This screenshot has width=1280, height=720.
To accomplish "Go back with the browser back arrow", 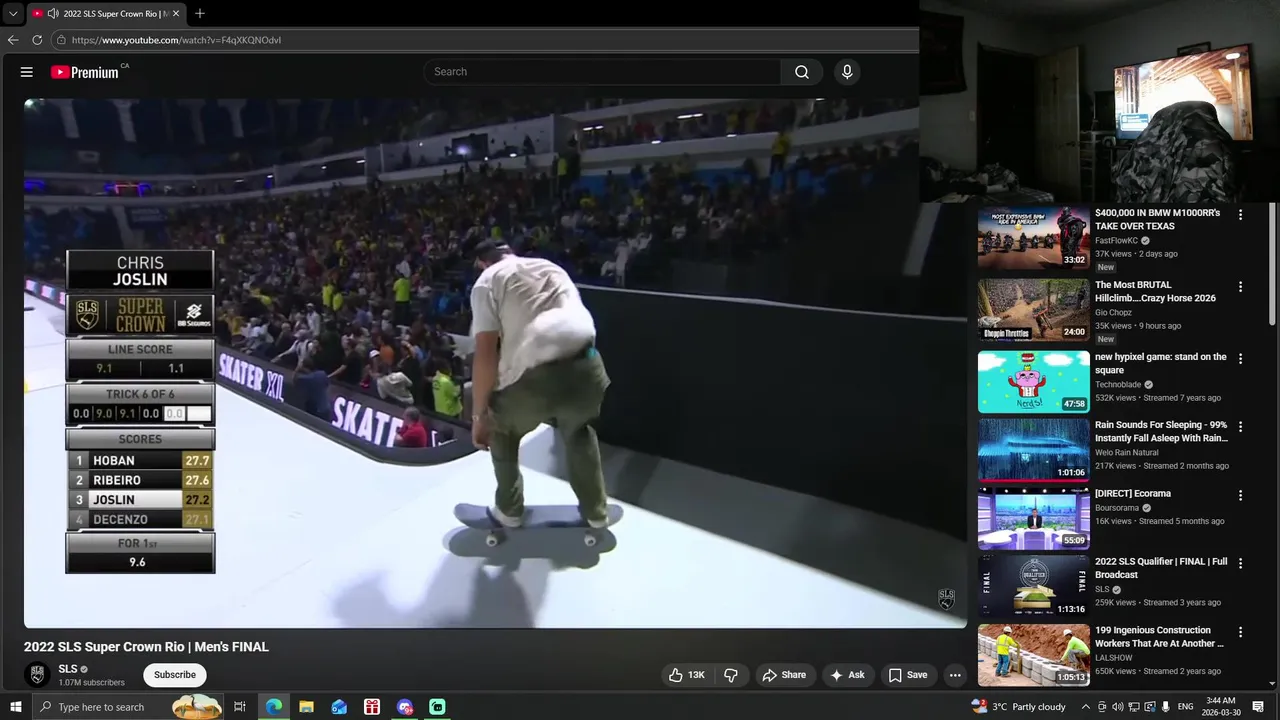I will coord(13,40).
